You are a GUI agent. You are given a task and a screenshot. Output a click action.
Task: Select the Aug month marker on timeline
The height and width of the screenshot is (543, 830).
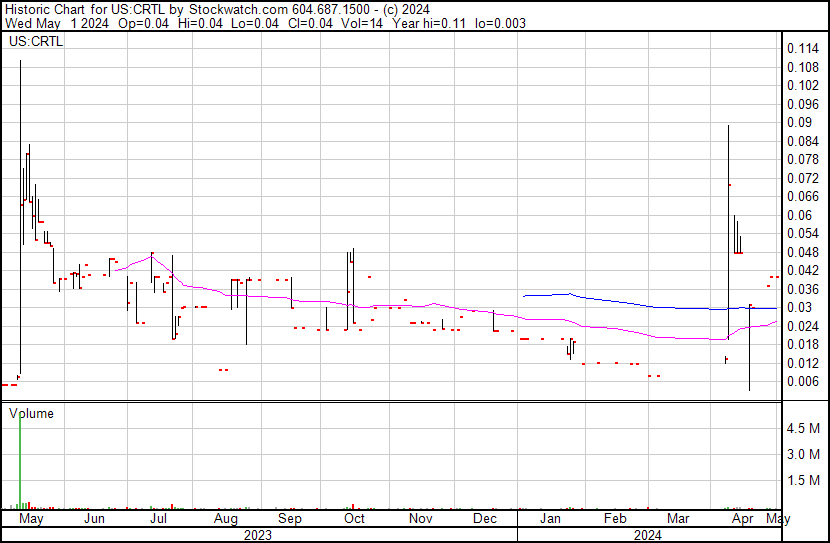(226, 519)
